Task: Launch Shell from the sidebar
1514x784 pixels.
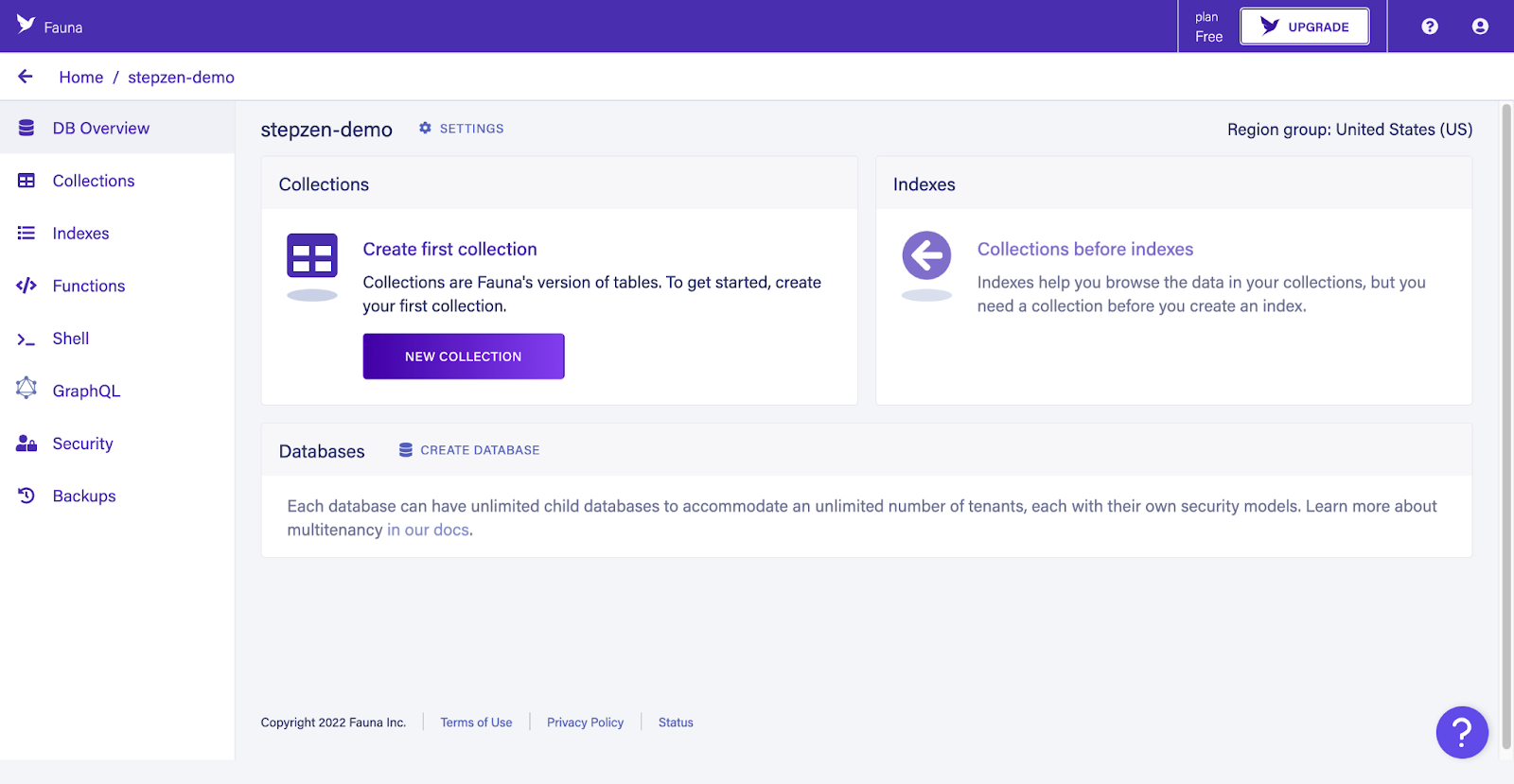Action: point(117,339)
